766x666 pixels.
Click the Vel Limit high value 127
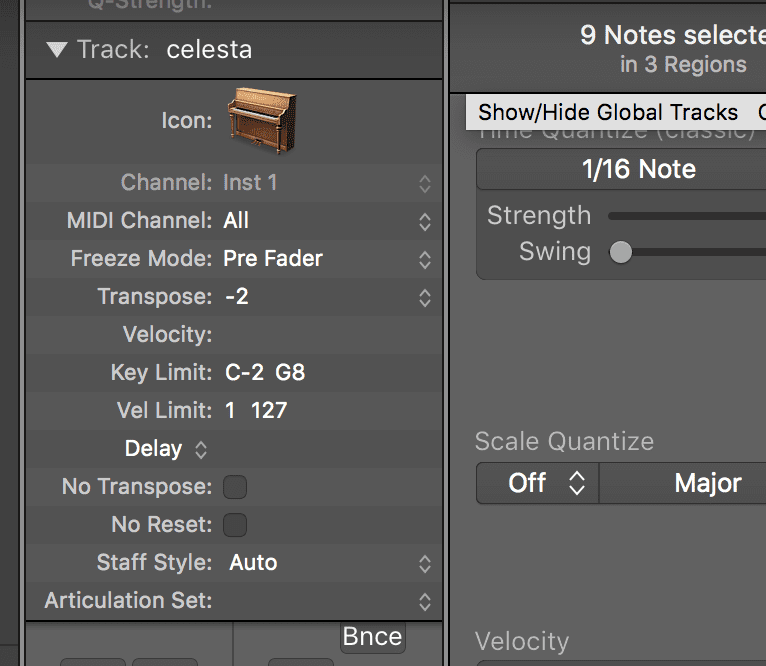coord(269,411)
